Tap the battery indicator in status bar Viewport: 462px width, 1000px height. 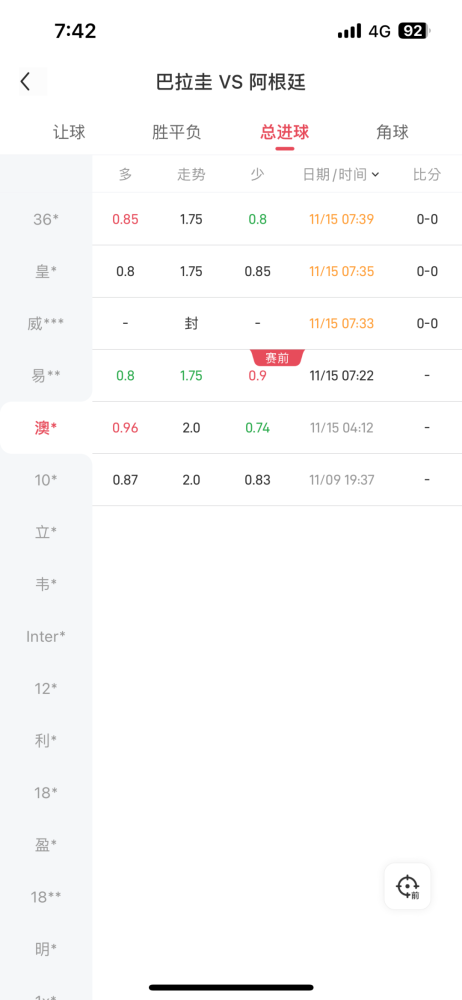click(414, 31)
